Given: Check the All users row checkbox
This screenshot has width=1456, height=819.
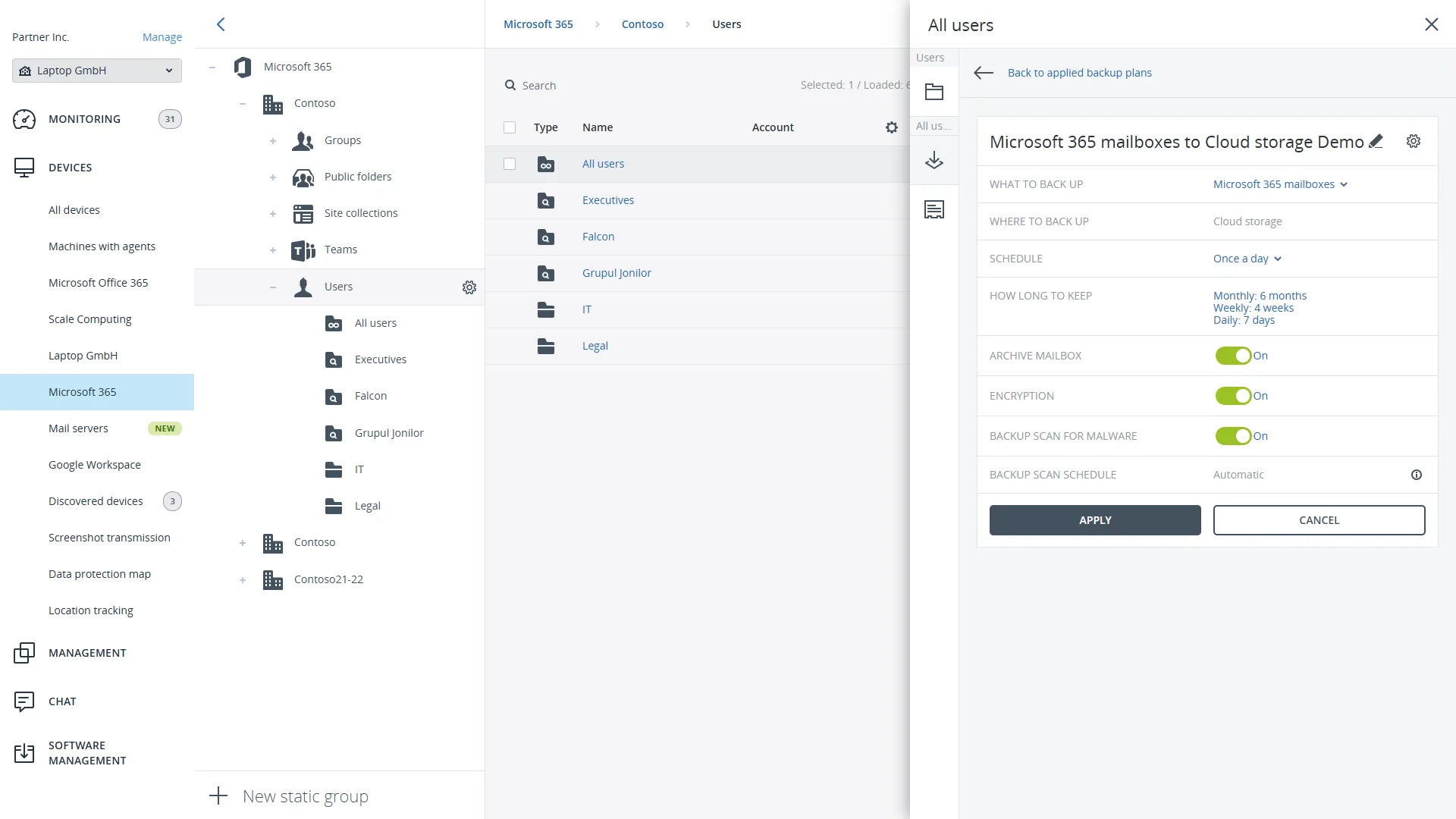Looking at the screenshot, I should 510,163.
